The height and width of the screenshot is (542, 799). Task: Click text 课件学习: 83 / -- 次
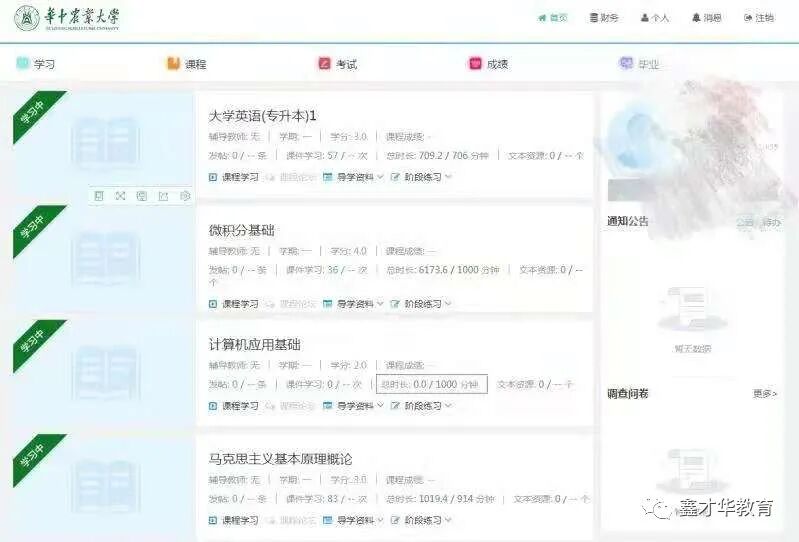click(x=327, y=499)
